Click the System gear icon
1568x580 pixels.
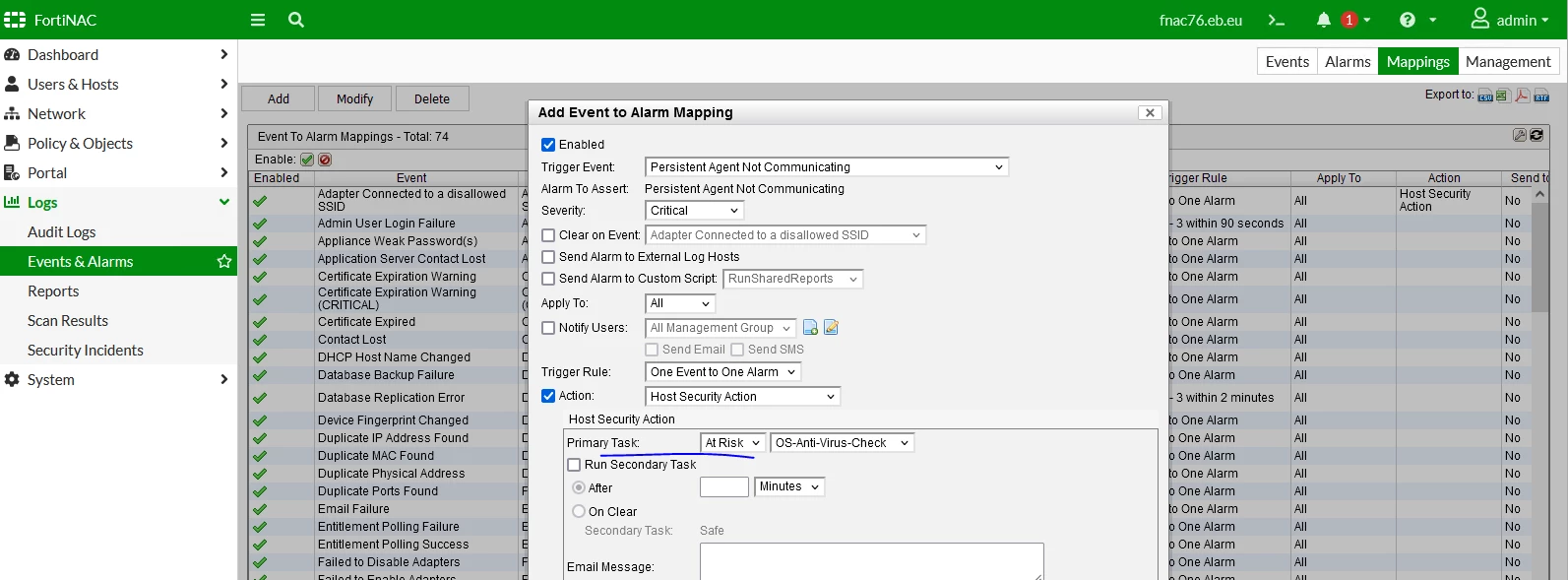[x=12, y=380]
